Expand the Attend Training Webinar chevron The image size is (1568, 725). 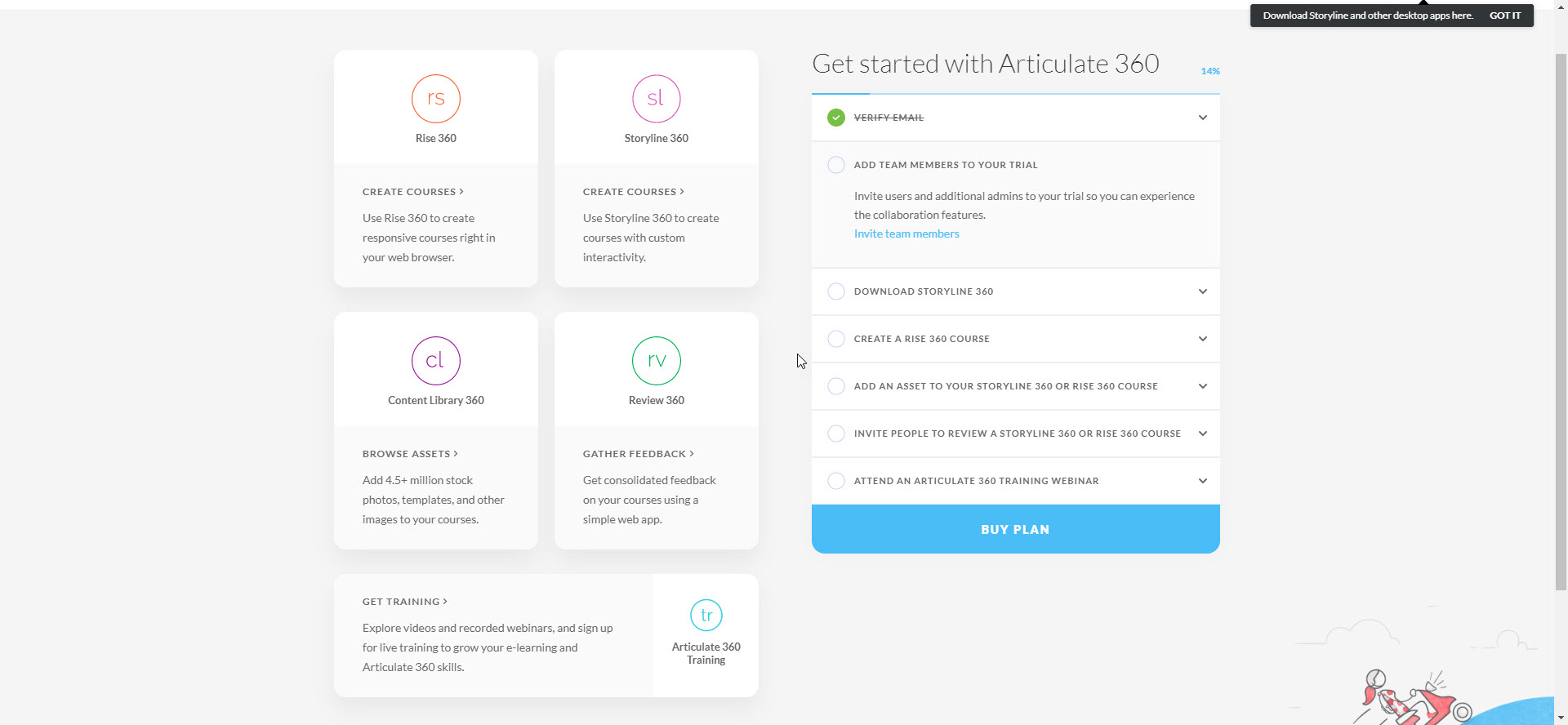point(1203,481)
